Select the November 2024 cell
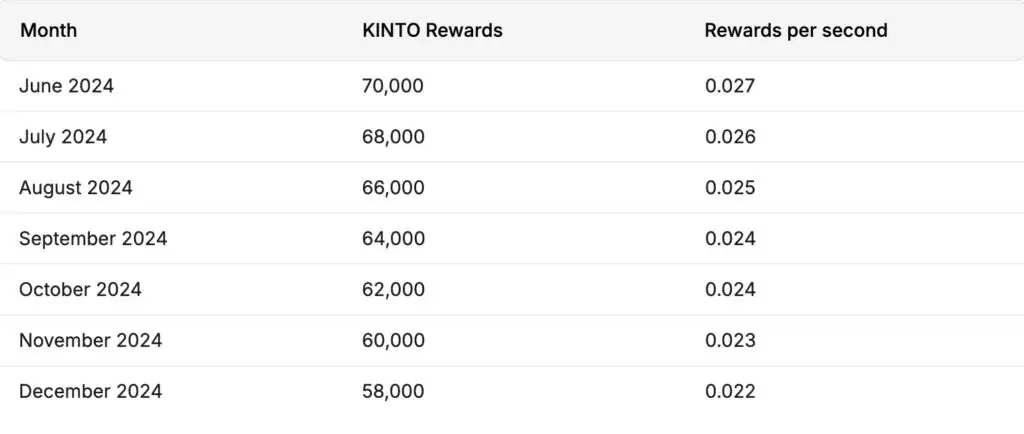This screenshot has width=1024, height=434. (x=90, y=341)
